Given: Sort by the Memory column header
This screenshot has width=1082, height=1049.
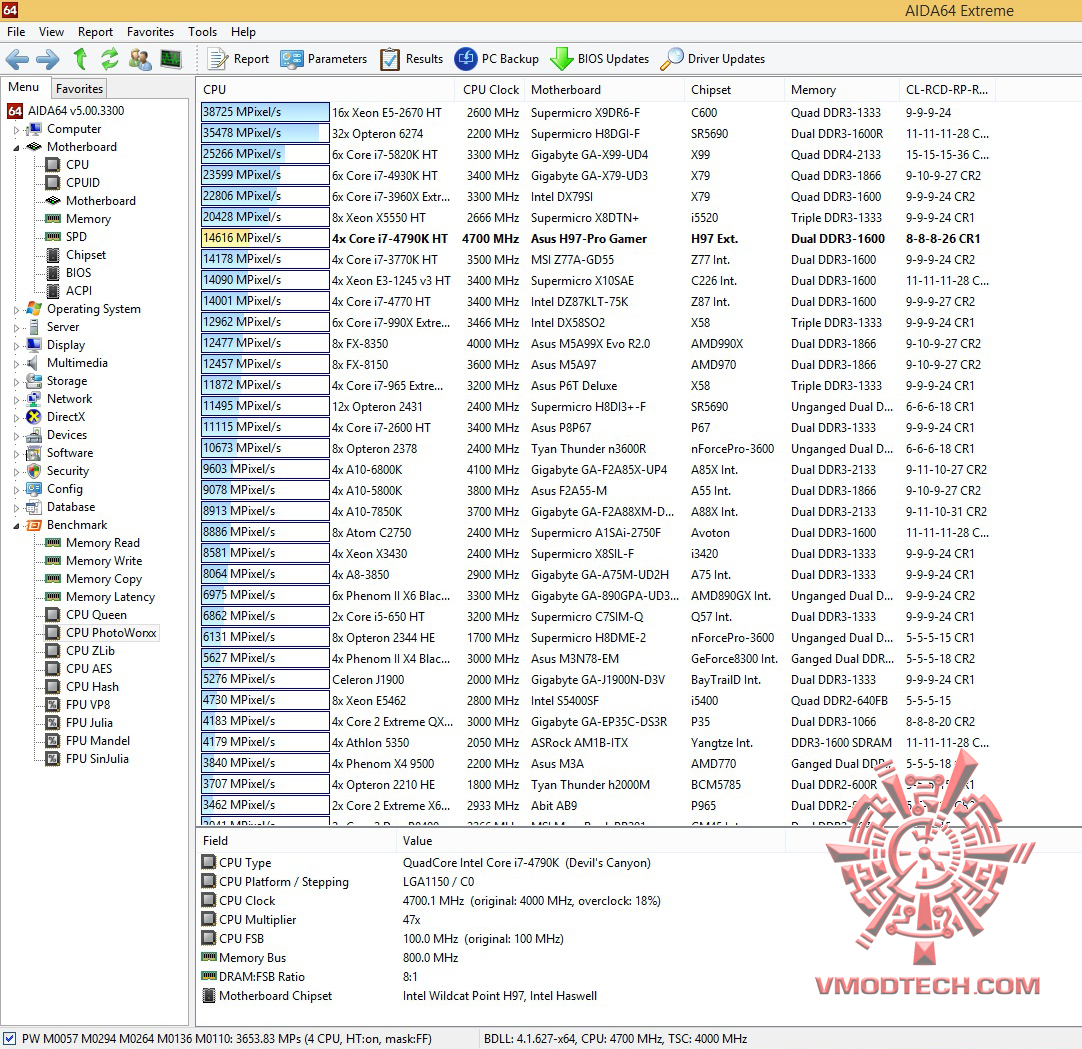Looking at the screenshot, I should [841, 90].
